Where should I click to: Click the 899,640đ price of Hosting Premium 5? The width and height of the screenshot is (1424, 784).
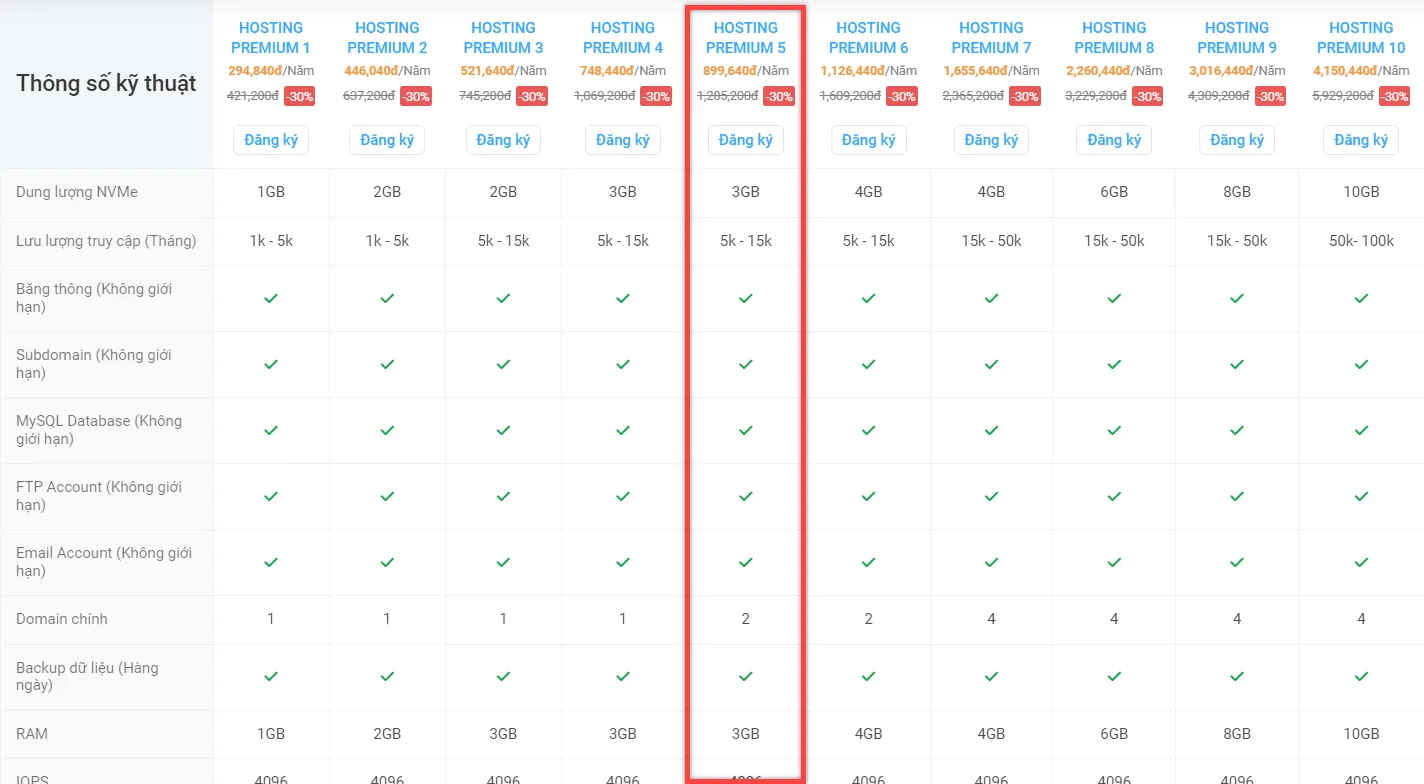tap(727, 71)
